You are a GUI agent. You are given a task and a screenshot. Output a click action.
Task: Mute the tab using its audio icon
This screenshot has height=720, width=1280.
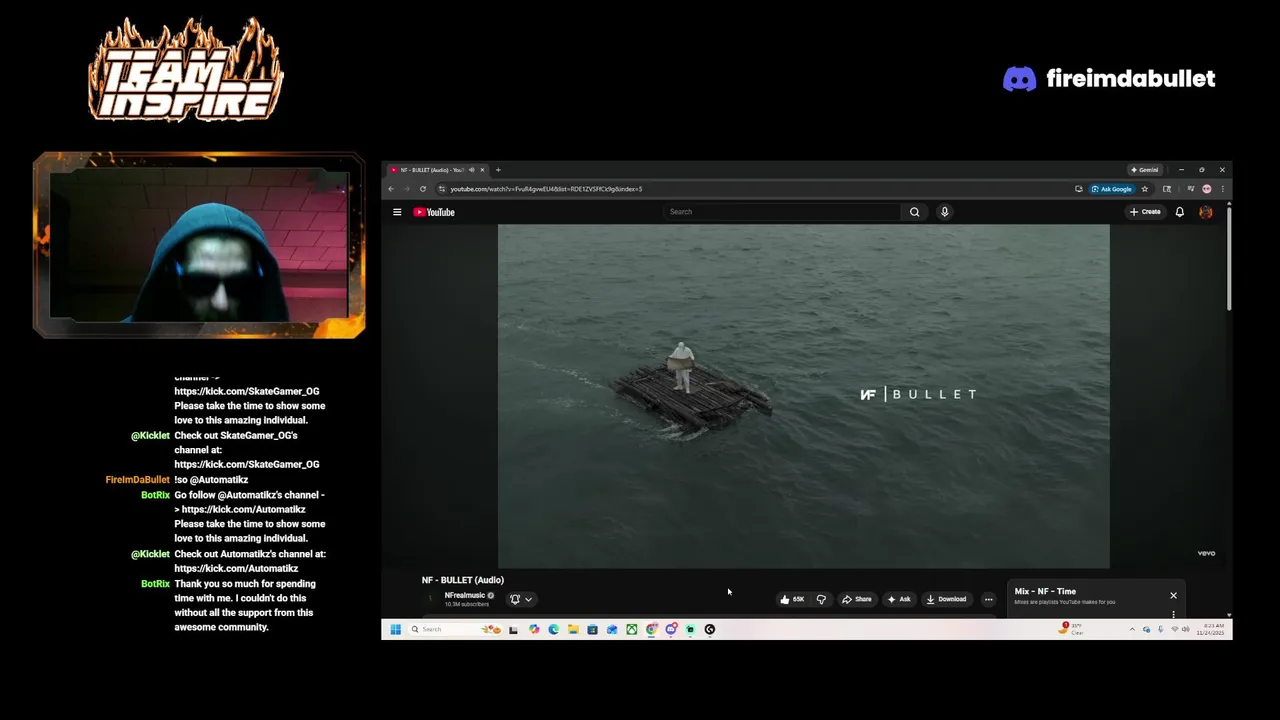coord(471,170)
